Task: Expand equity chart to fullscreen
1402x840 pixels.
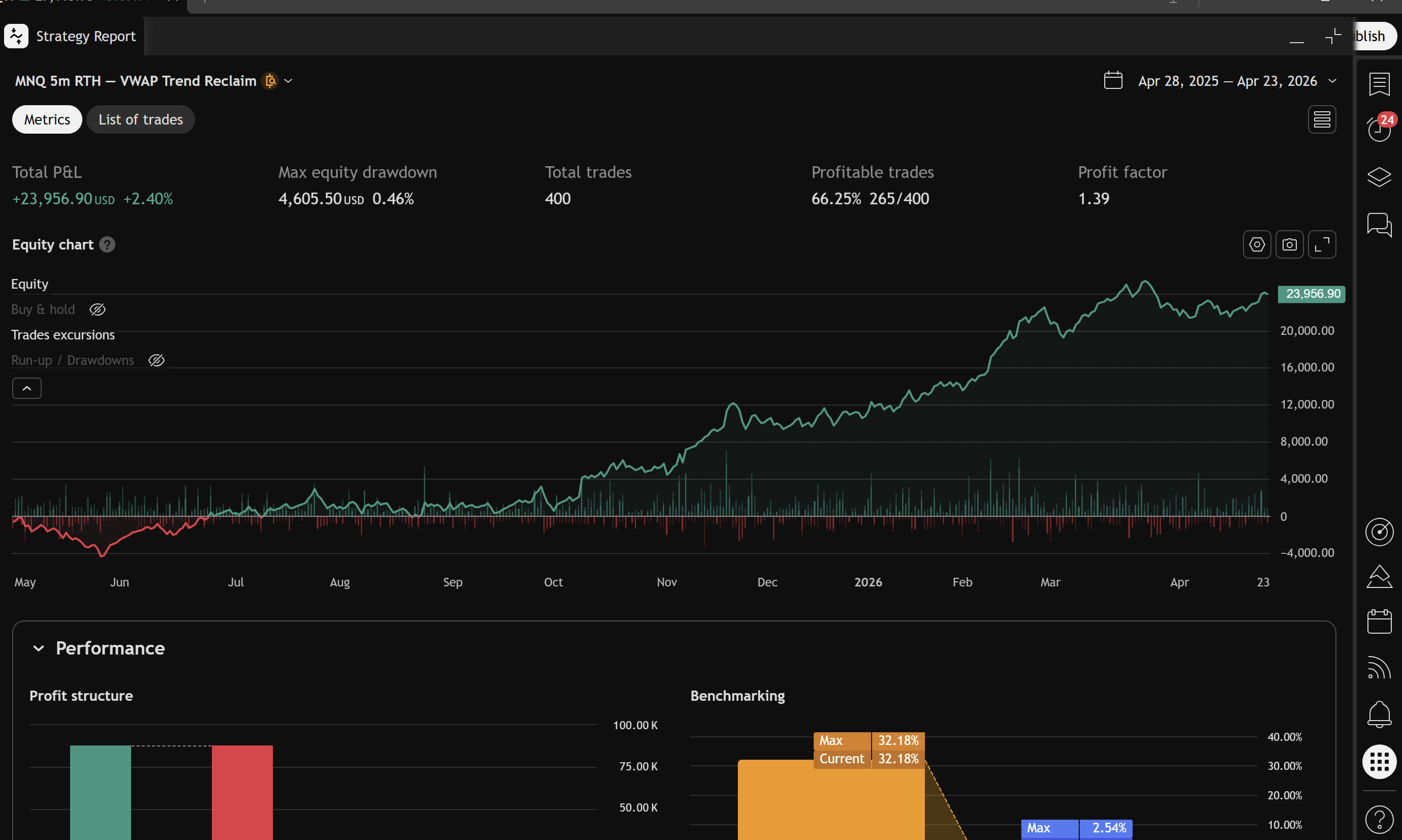Action: pos(1322,244)
